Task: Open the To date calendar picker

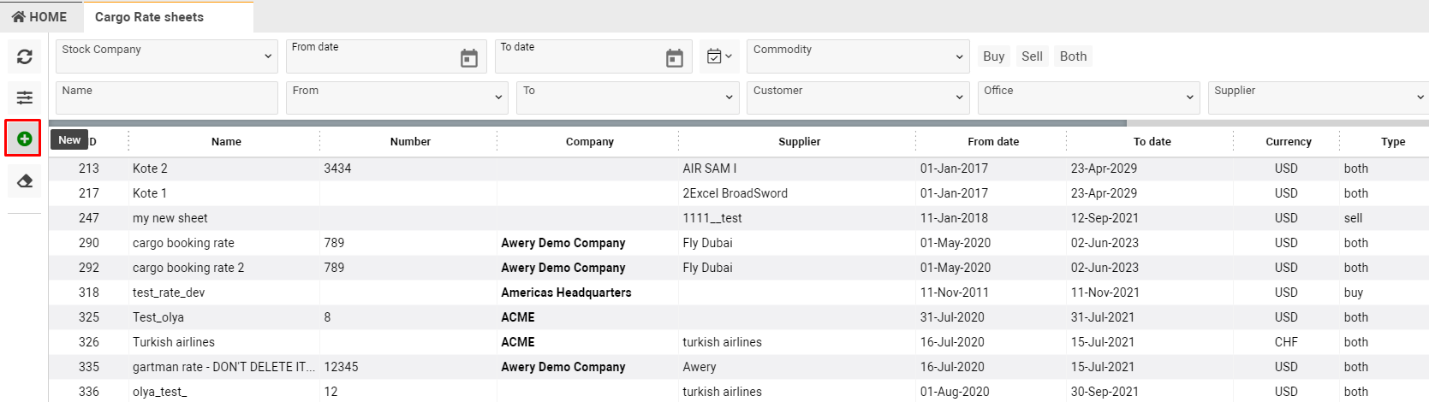Action: pos(674,58)
